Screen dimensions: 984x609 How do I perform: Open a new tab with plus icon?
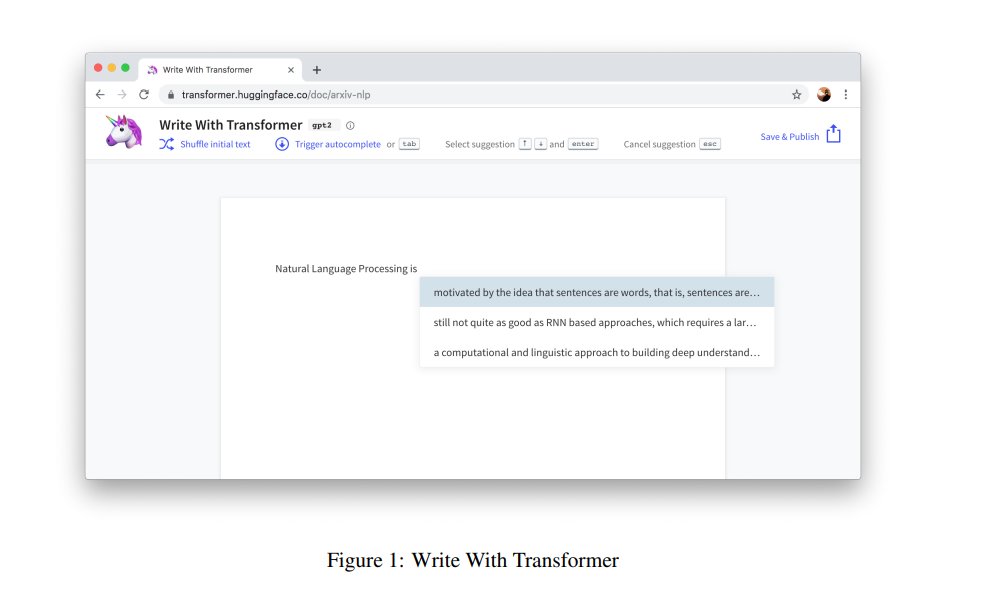(317, 70)
